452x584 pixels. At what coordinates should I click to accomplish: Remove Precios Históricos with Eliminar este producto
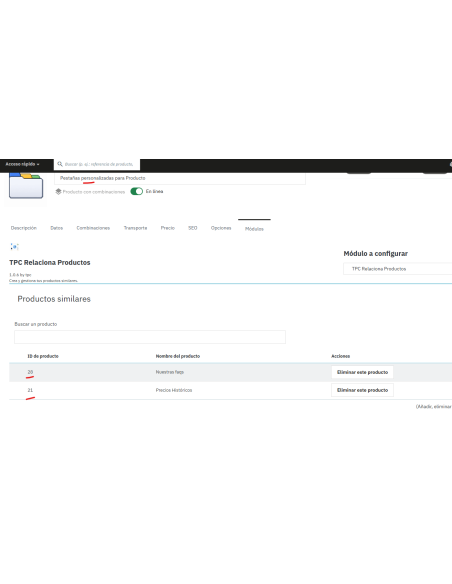pyautogui.click(x=362, y=390)
